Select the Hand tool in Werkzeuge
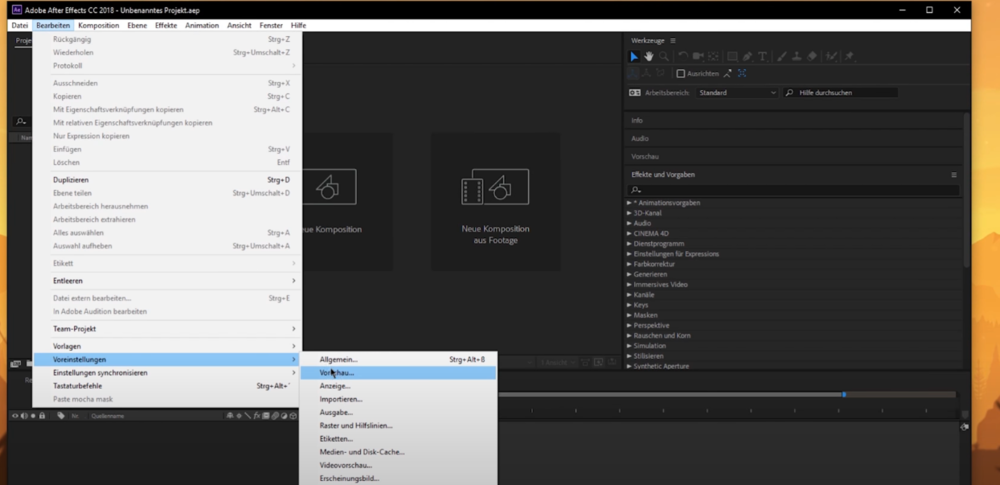The width and height of the screenshot is (1000, 485). coord(649,57)
